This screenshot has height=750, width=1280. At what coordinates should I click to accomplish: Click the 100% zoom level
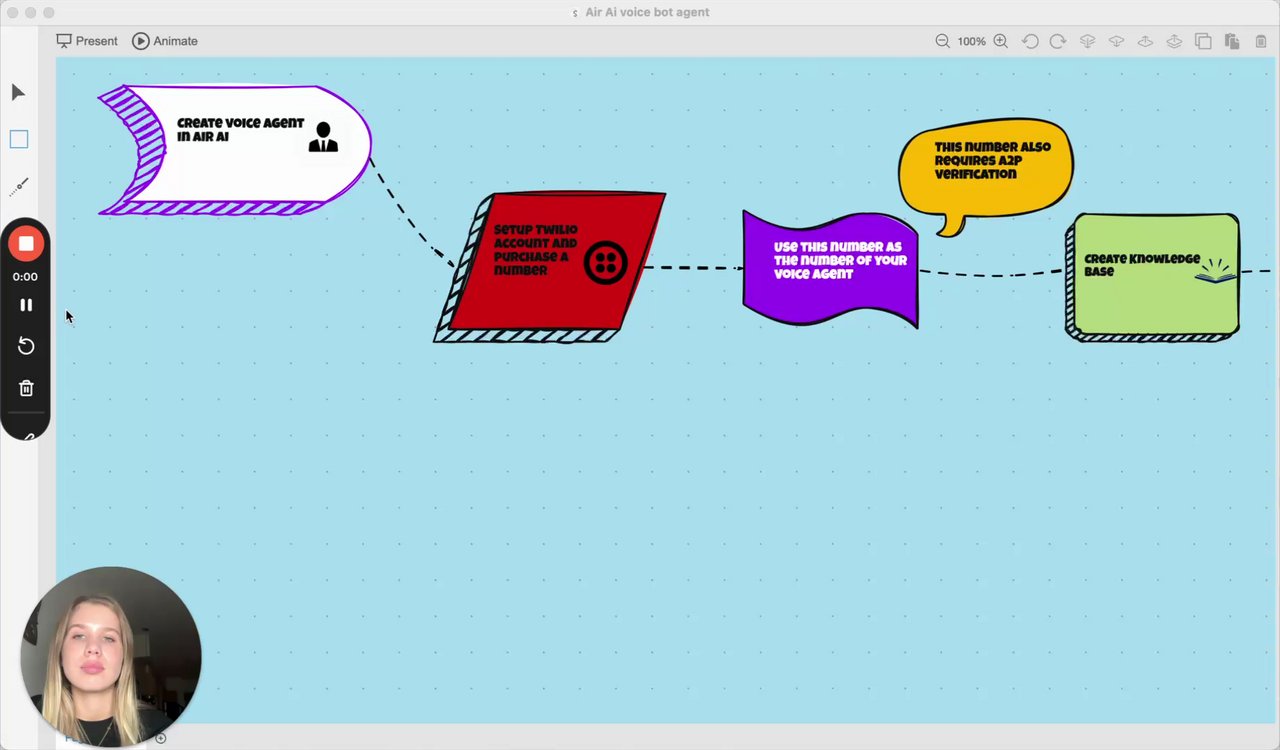click(x=971, y=41)
